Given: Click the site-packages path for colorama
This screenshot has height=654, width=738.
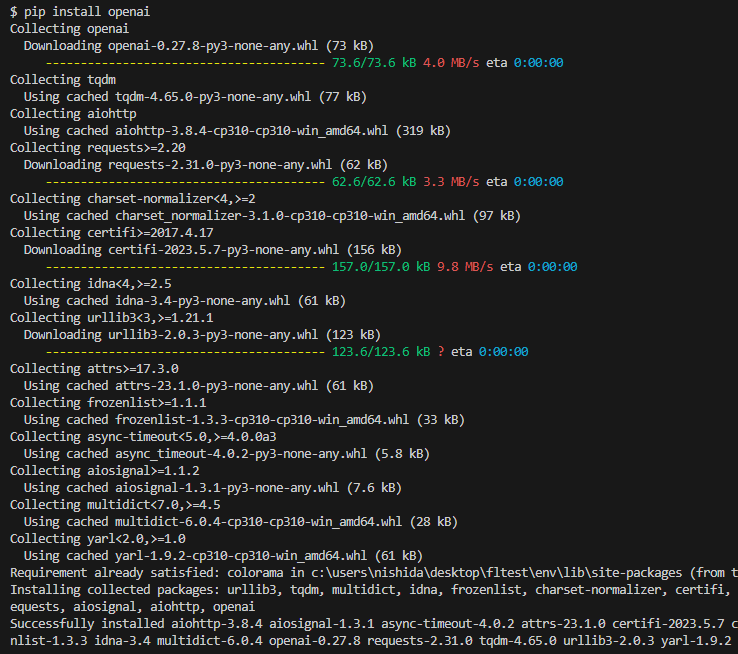Looking at the screenshot, I should pos(496,573).
